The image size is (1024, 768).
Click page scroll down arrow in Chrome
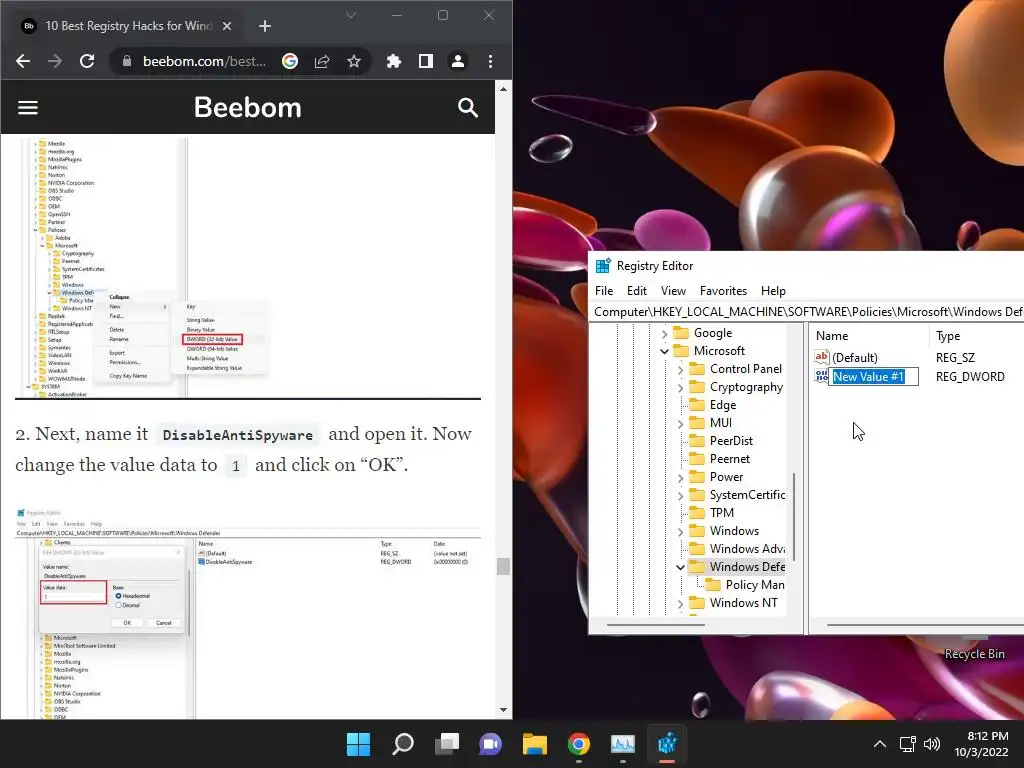[x=503, y=710]
